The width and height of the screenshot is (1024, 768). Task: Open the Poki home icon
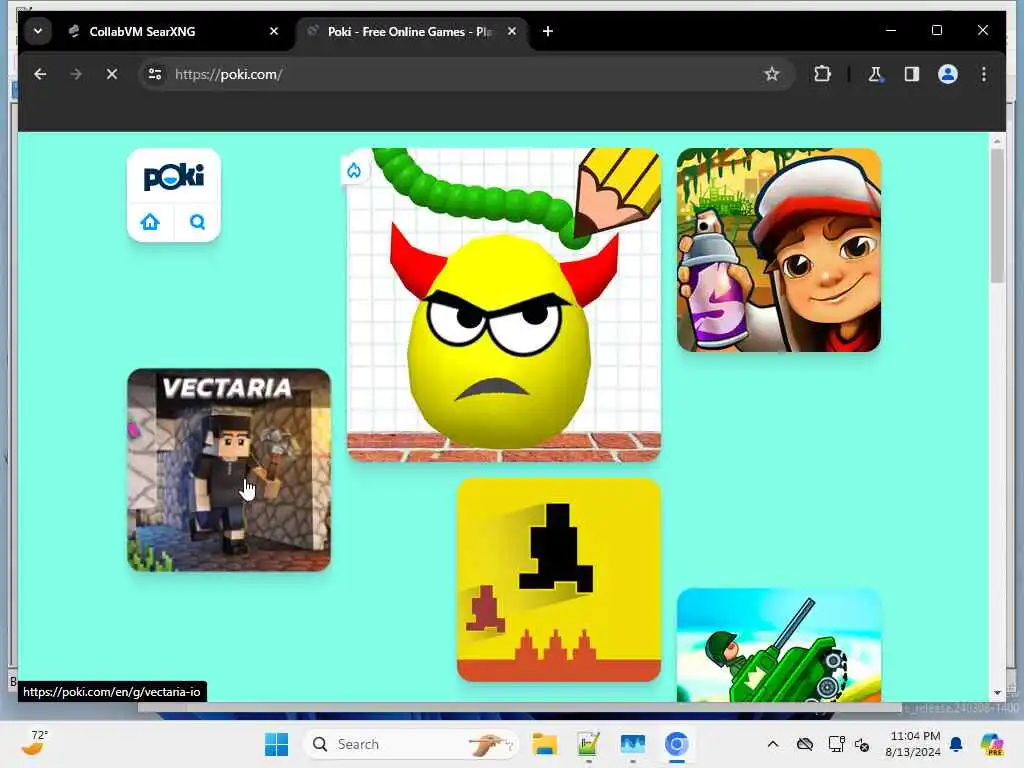click(x=150, y=222)
